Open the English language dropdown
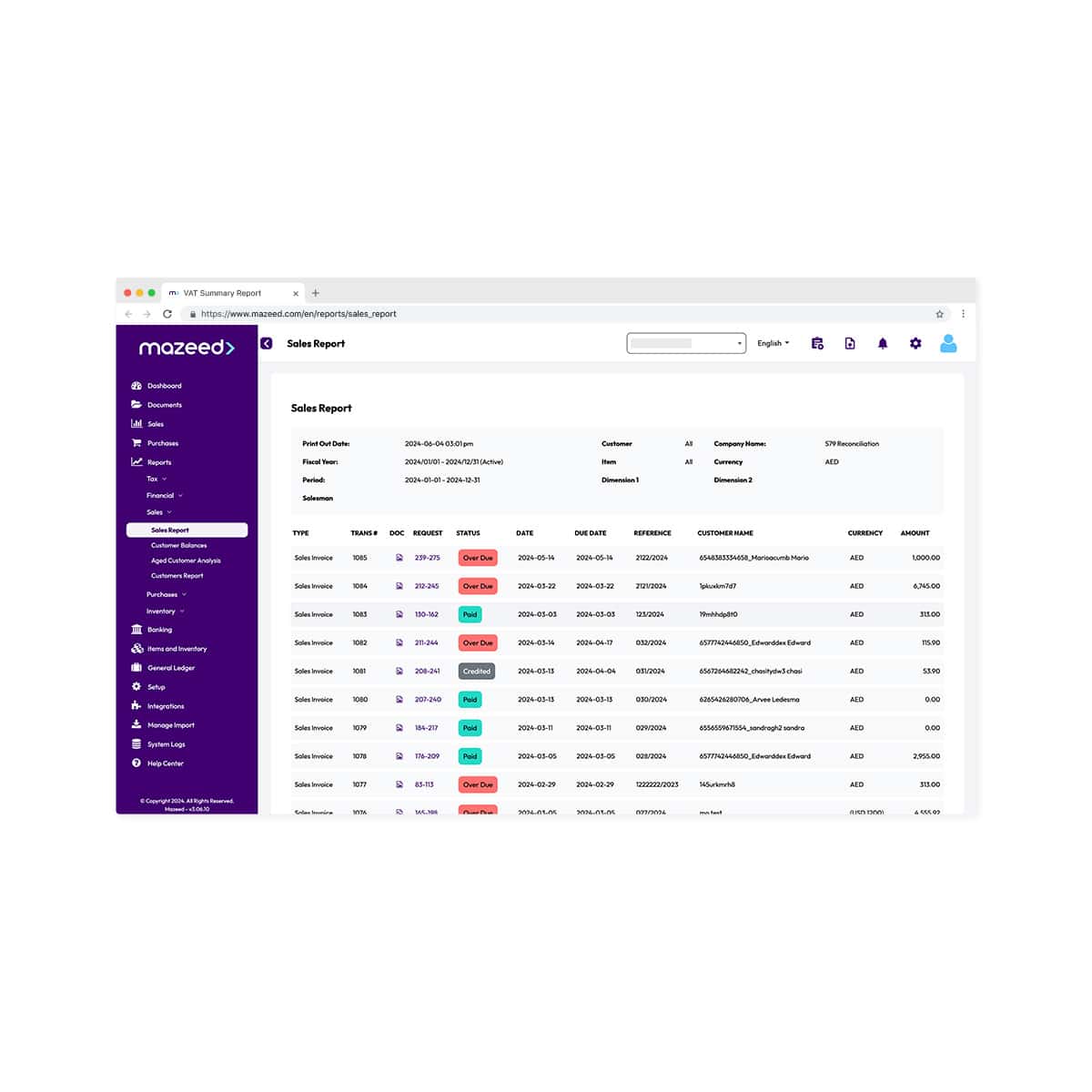This screenshot has height=1092, width=1092. [x=773, y=344]
